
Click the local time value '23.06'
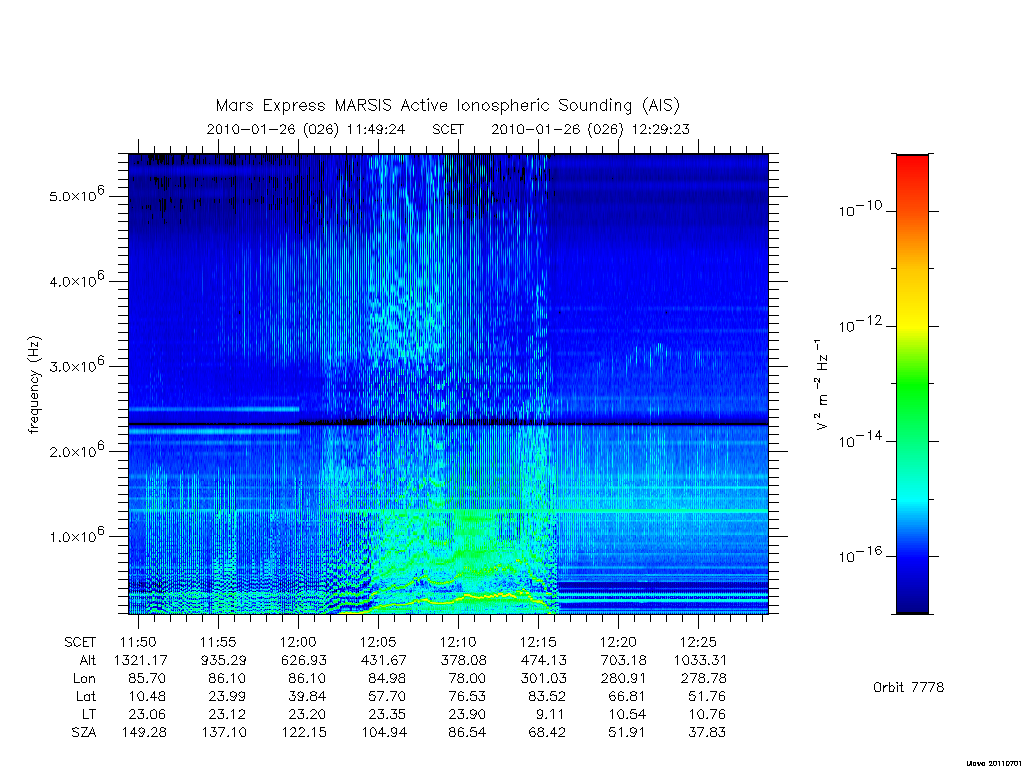(x=148, y=714)
